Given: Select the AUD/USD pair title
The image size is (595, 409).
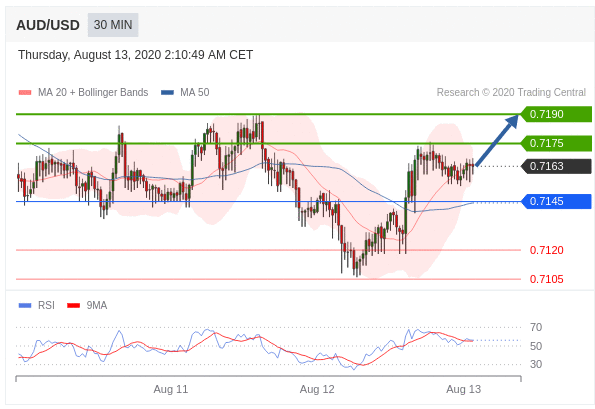Looking at the screenshot, I should click(48, 25).
